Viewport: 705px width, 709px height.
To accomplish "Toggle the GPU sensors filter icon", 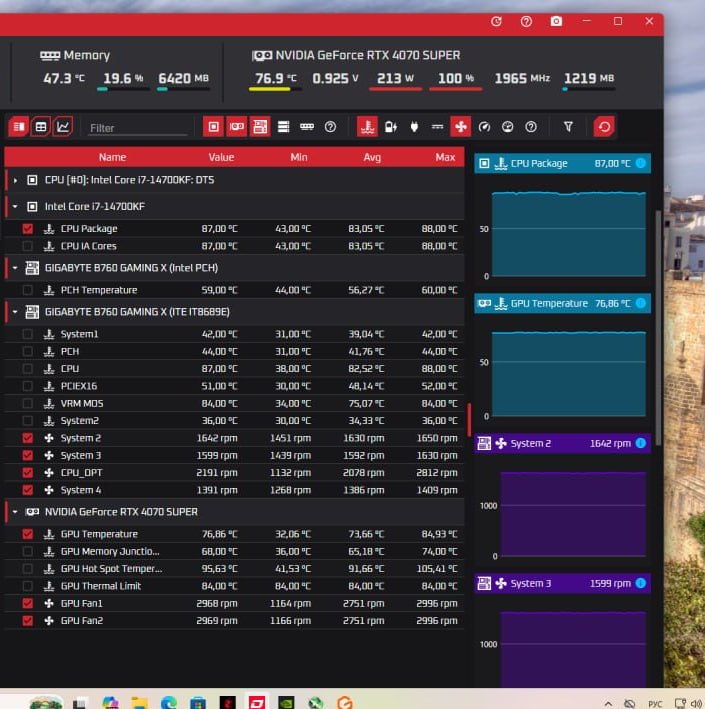I will [237, 127].
